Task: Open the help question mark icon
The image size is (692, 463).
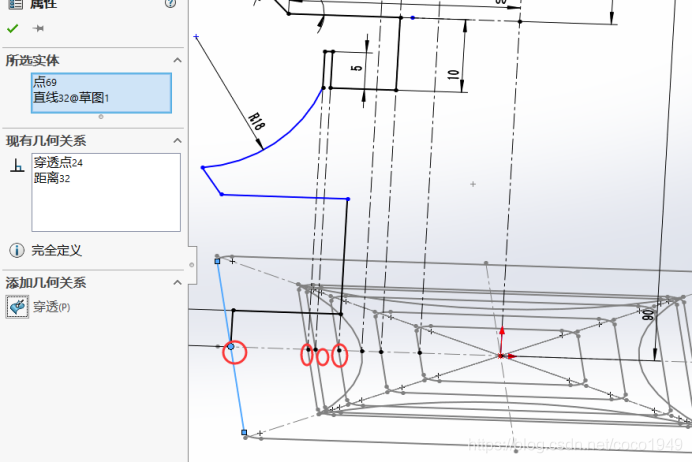Action: (x=170, y=4)
